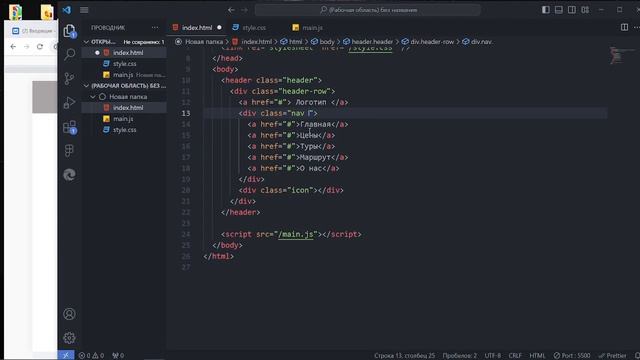Change the HTML language mode

click(x=537, y=356)
